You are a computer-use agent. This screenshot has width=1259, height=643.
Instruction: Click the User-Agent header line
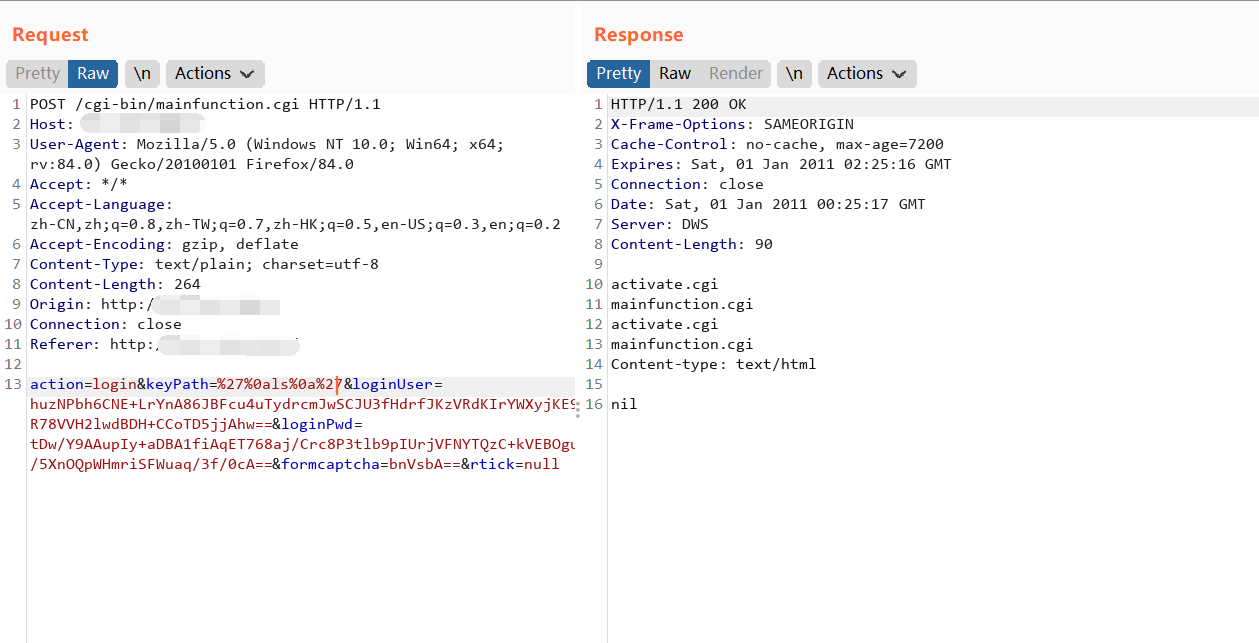click(266, 144)
